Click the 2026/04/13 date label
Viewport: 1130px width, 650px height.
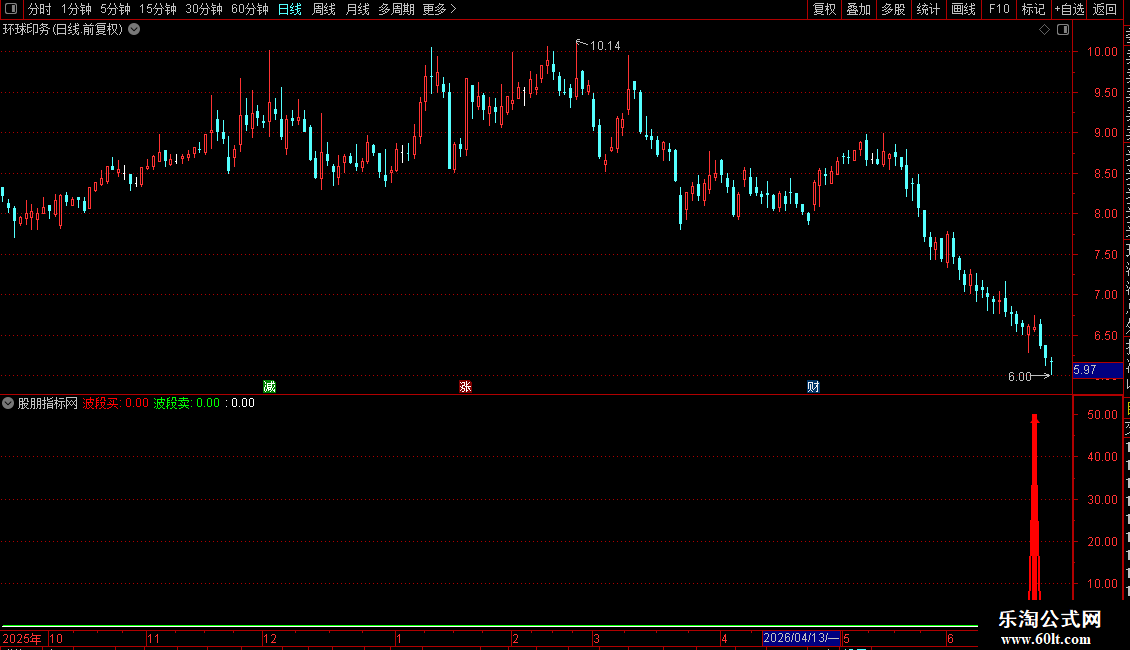click(x=801, y=638)
